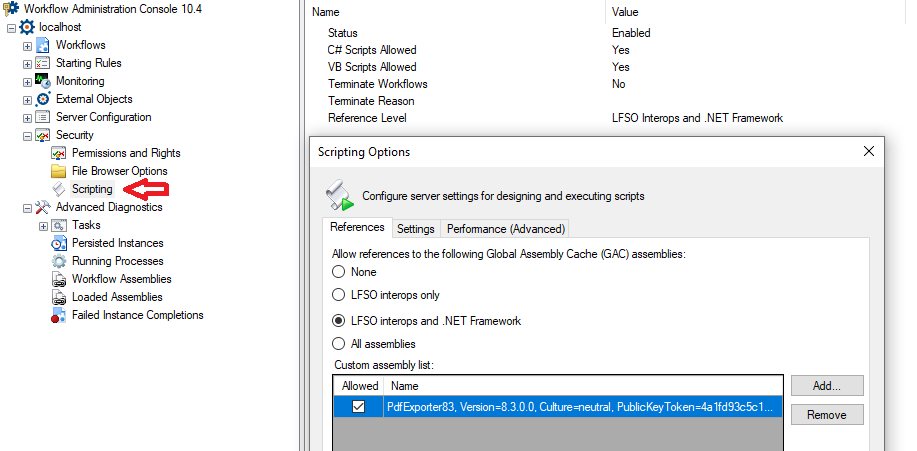The image size is (917, 451).
Task: Click the Remove button
Action: [x=826, y=414]
